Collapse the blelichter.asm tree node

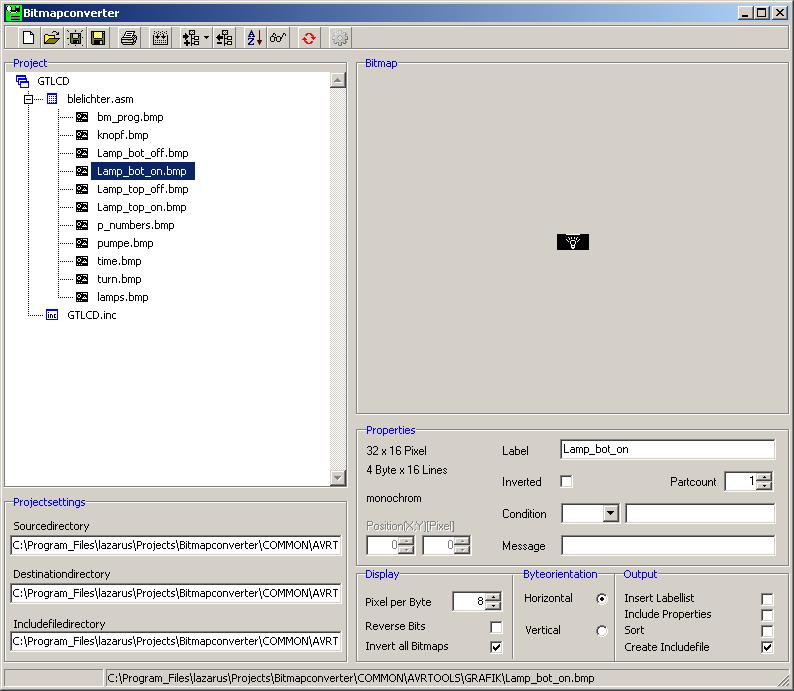pyautogui.click(x=29, y=99)
